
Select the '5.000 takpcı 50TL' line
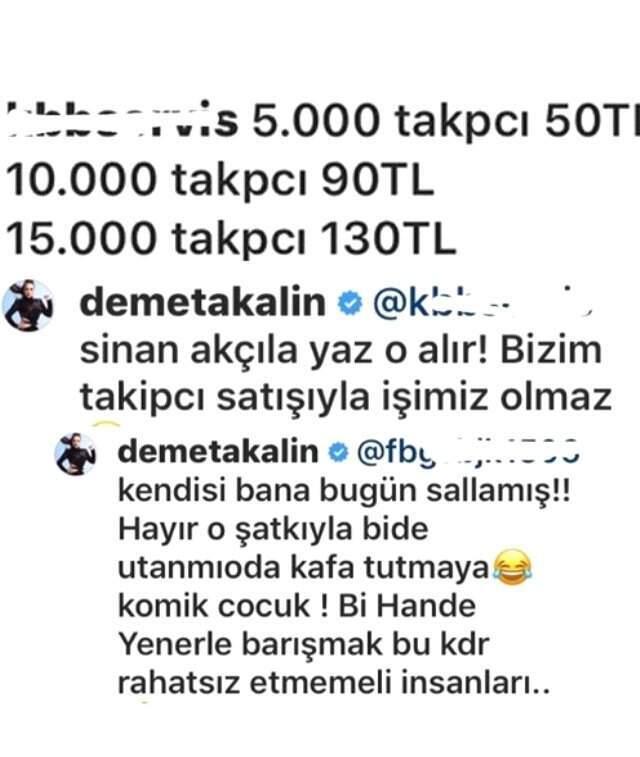tap(445, 121)
